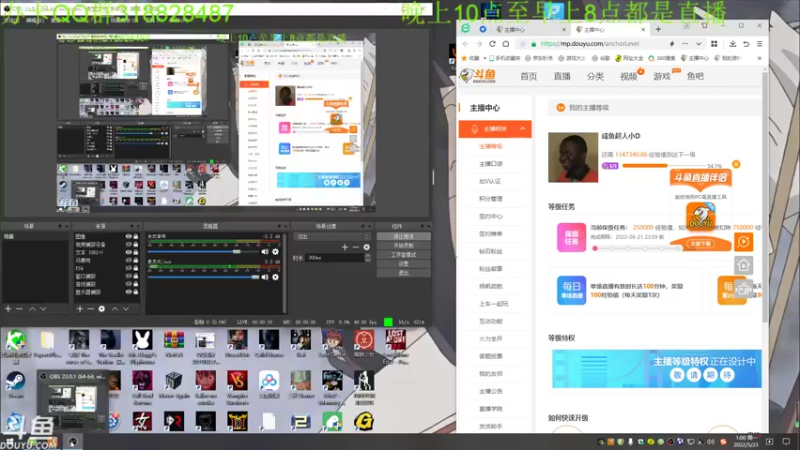The width and height of the screenshot is (800, 450).
Task: Click lightning speed-mode icon in address bar
Action: (672, 44)
